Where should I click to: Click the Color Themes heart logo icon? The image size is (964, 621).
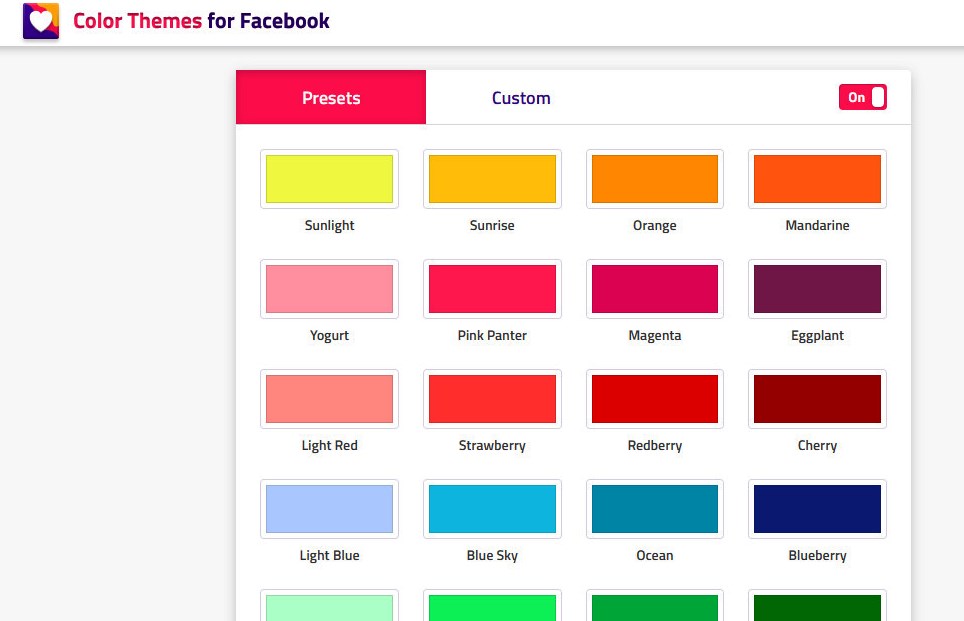(40, 20)
